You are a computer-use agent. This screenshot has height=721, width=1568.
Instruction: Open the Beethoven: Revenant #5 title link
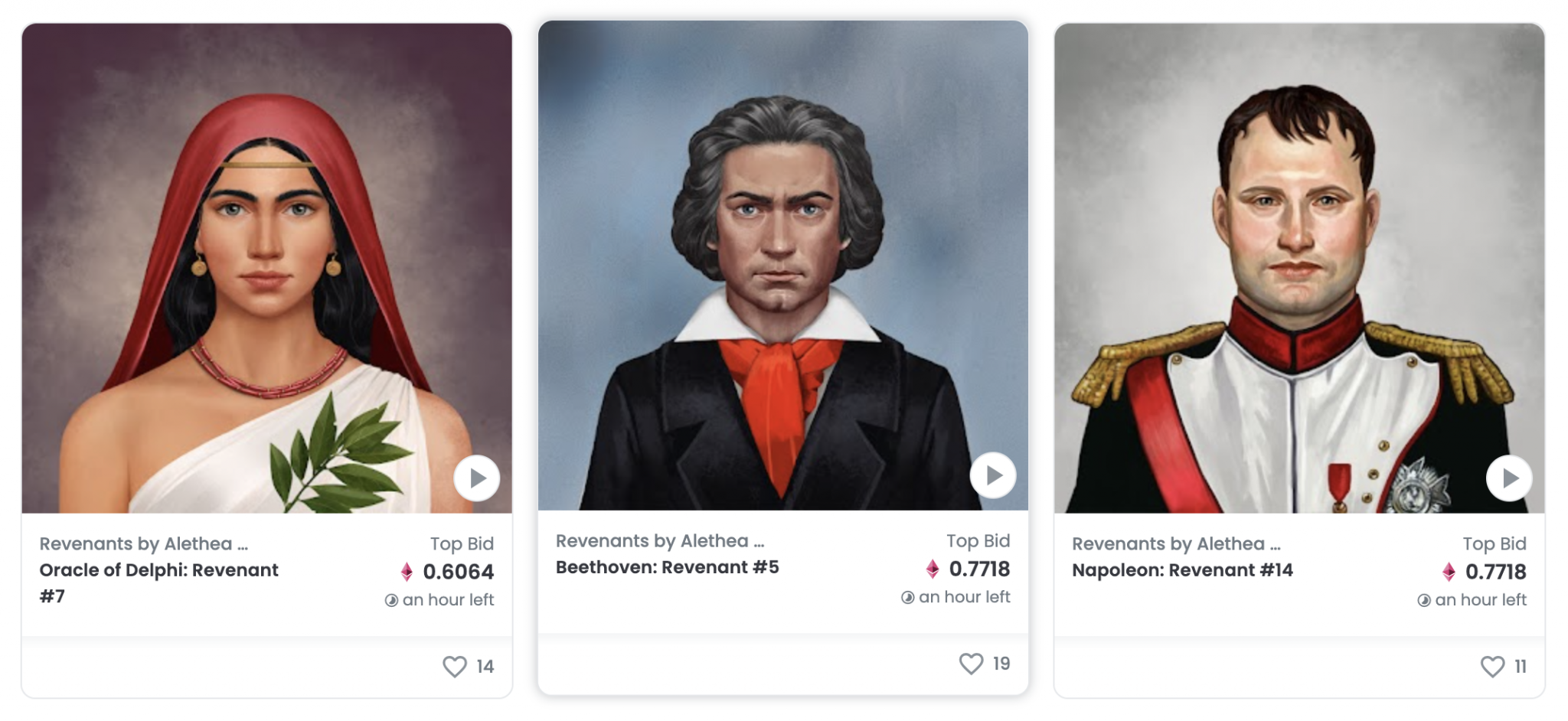(x=667, y=567)
